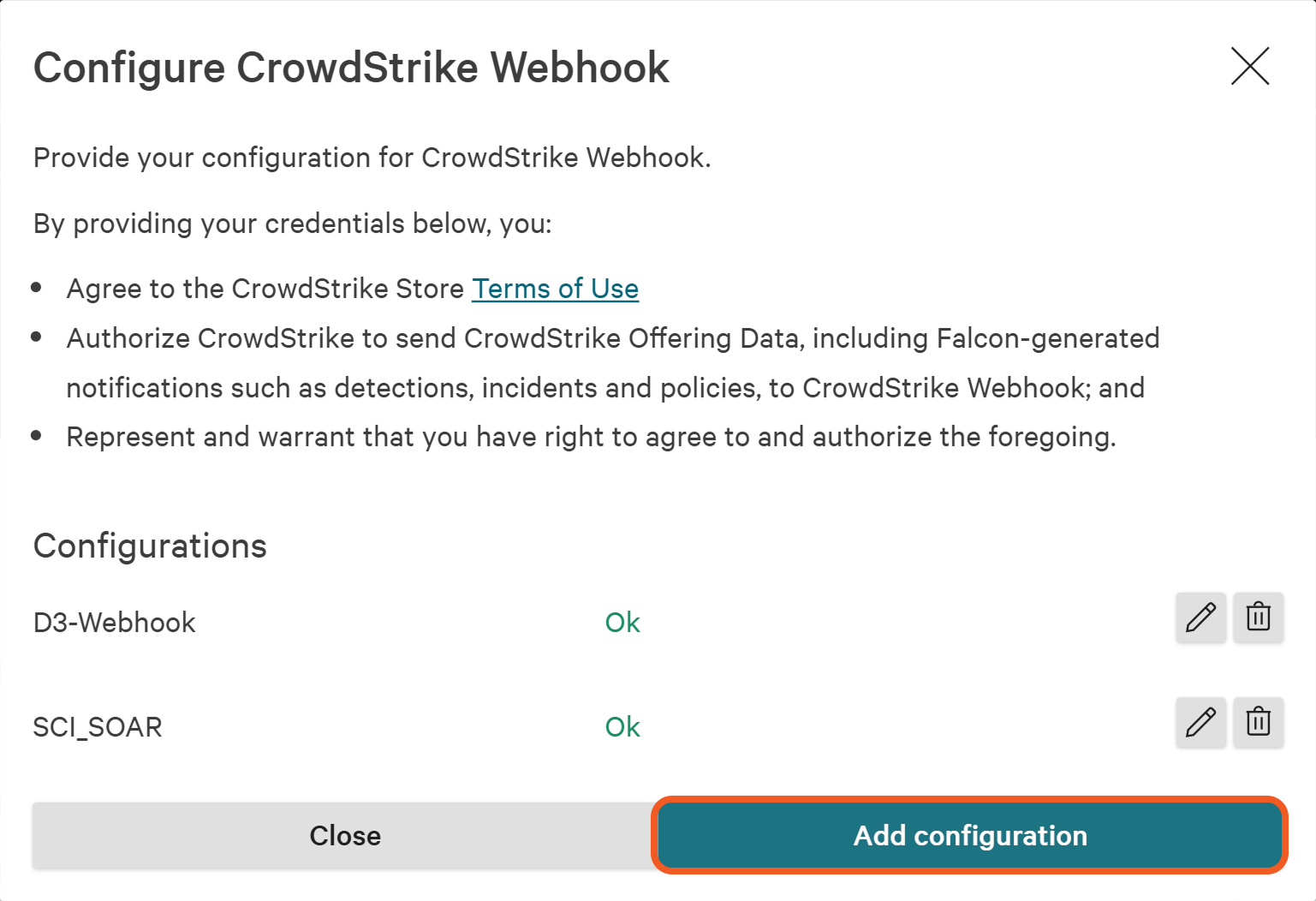Click the Ok status for SCI_SOAR
This screenshot has height=901, width=1316.
click(x=622, y=727)
